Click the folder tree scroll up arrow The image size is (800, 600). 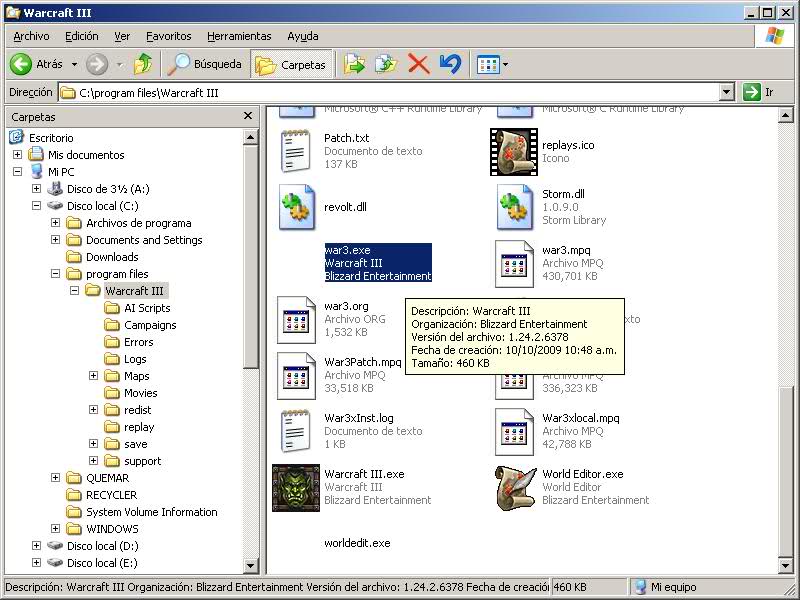(x=250, y=137)
